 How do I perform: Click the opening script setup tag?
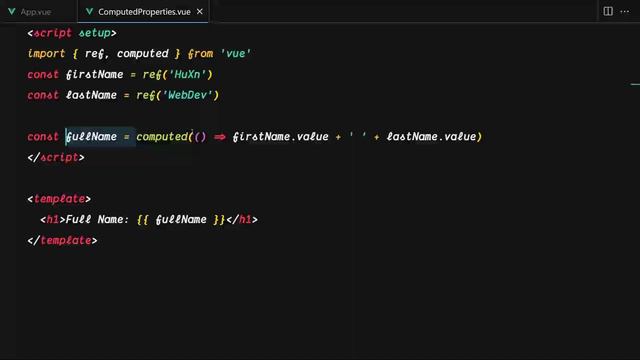72,33
